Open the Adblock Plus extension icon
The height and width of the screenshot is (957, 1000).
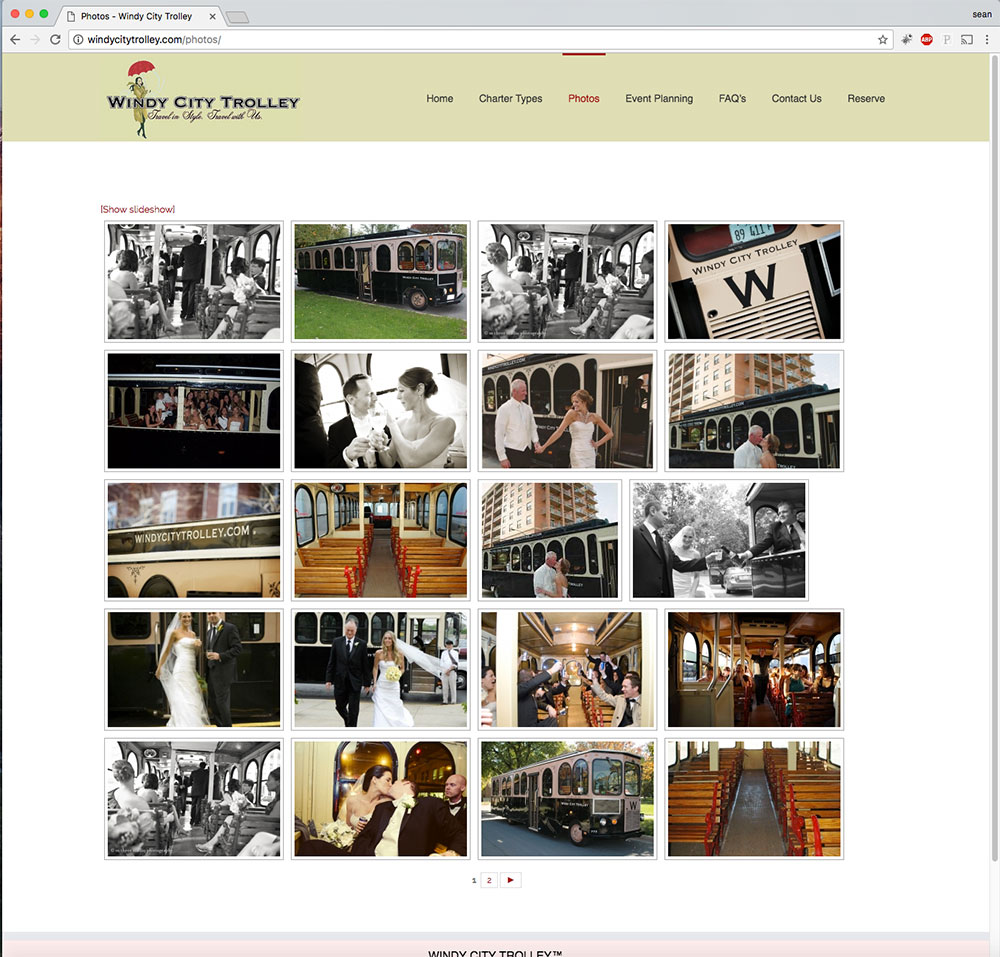pos(927,40)
